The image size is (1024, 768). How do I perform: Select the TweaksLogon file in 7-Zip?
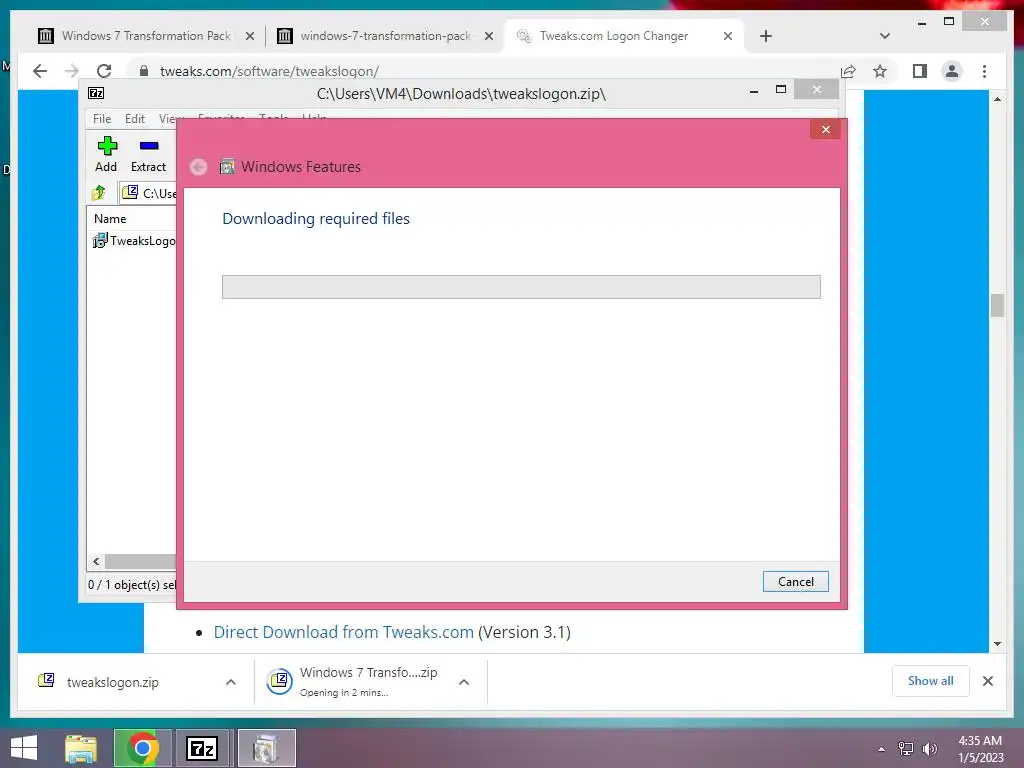point(135,240)
